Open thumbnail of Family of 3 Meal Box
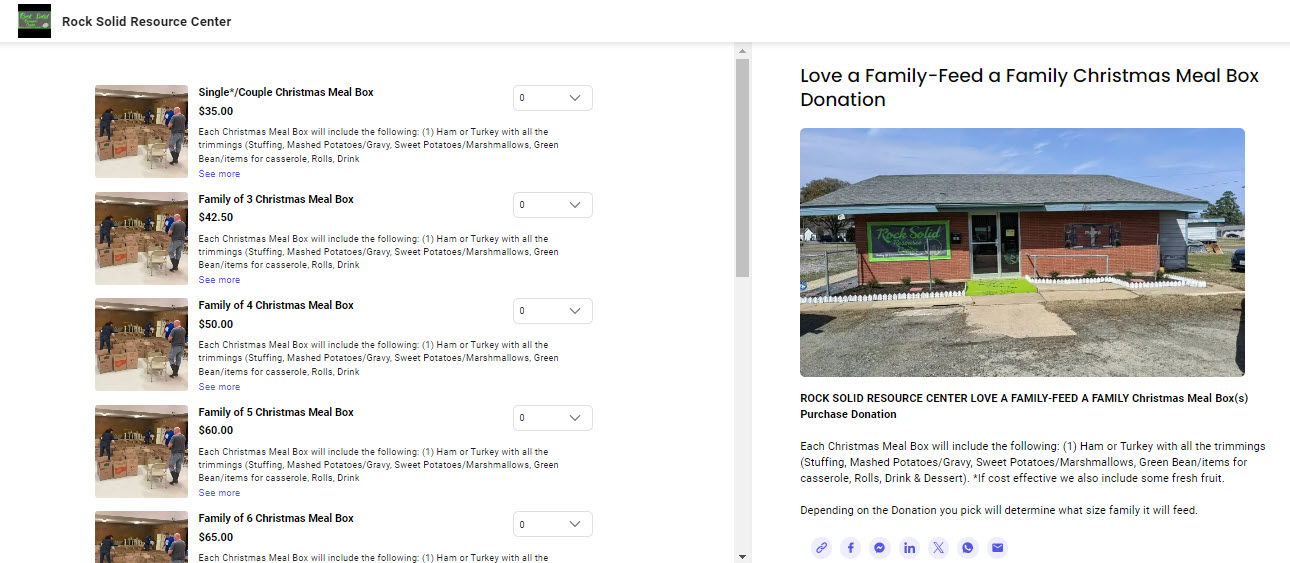The width and height of the screenshot is (1290, 563). pyautogui.click(x=141, y=238)
